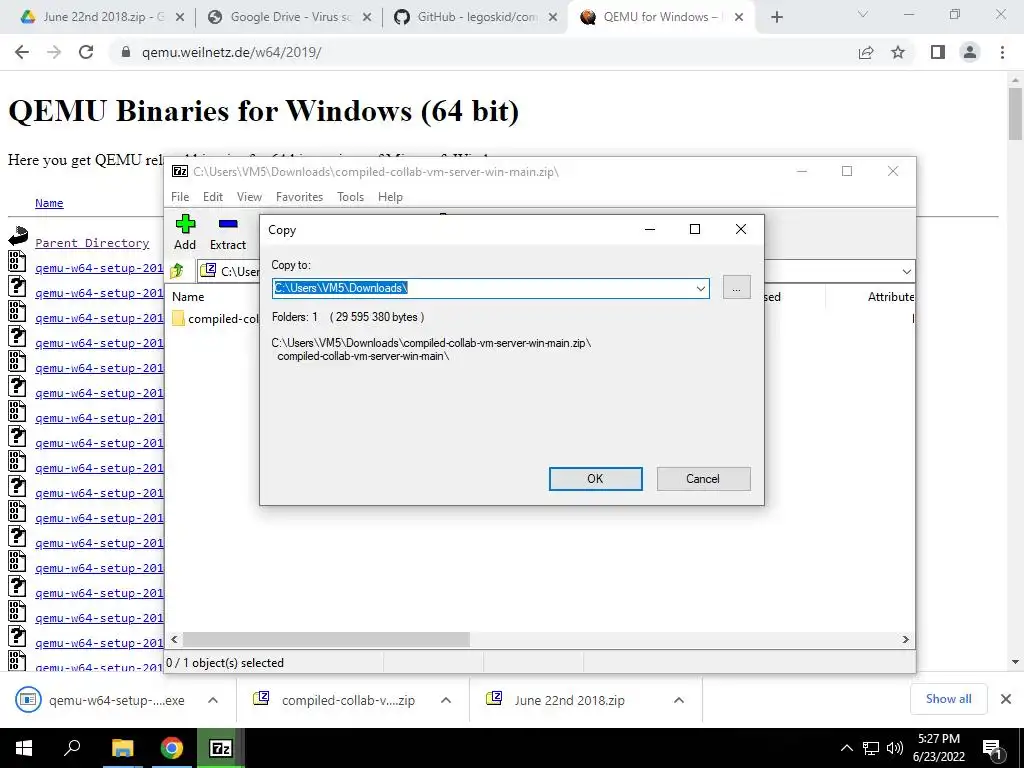The image size is (1024, 768).
Task: Open the 7-Zip File menu
Action: click(x=180, y=197)
